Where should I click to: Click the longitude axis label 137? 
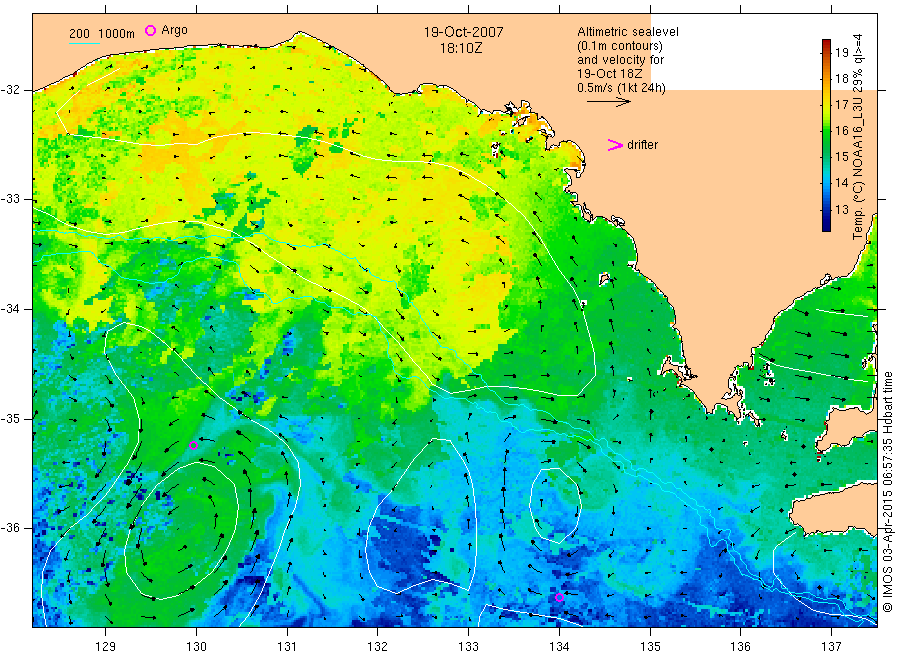pos(831,647)
